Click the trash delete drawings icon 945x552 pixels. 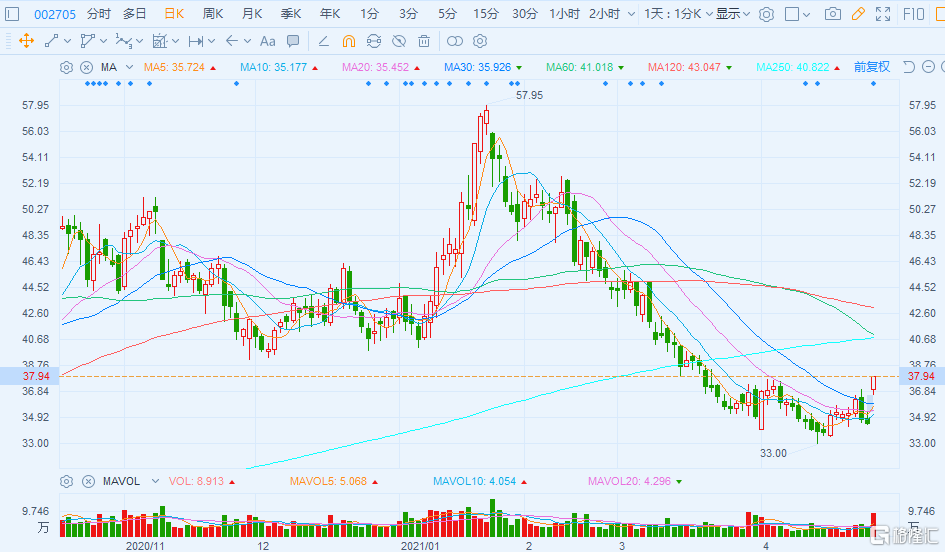(424, 41)
